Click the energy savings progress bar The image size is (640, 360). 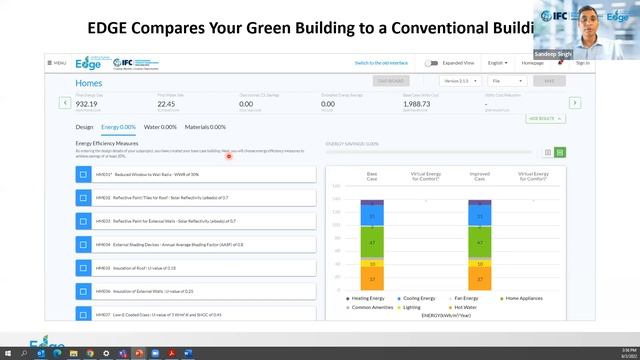click(429, 152)
